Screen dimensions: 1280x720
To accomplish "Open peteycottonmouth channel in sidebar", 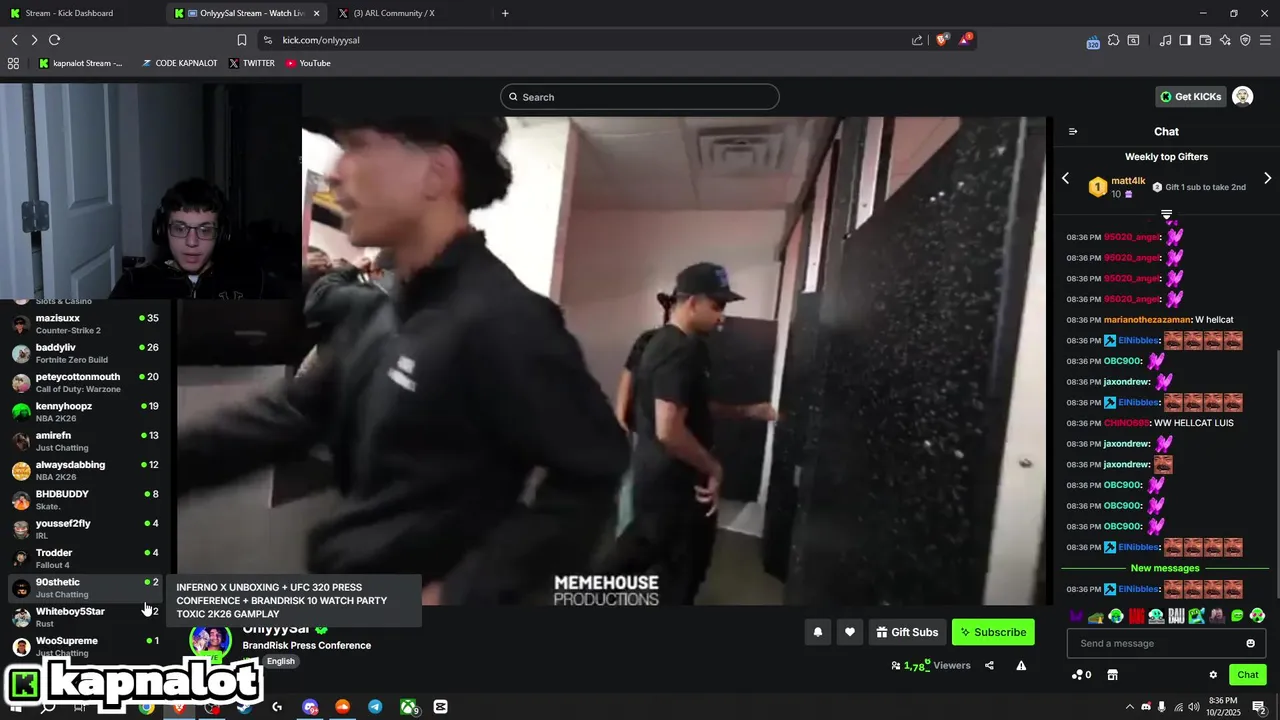I will click(85, 382).
